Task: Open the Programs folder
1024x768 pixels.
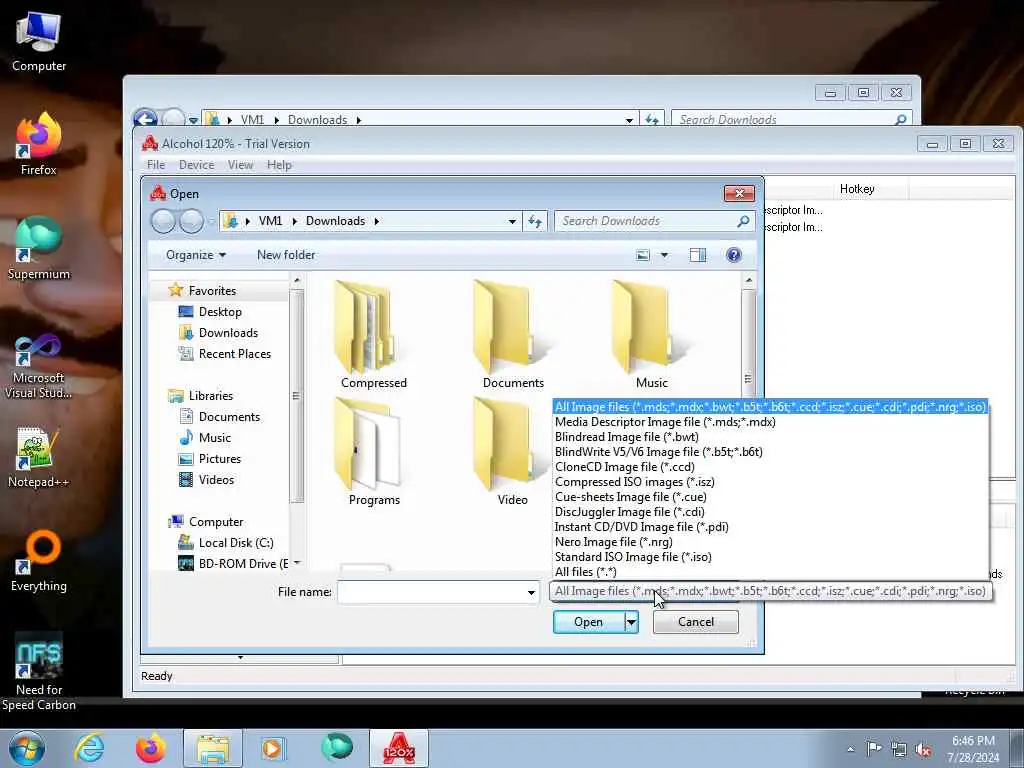Action: point(374,452)
